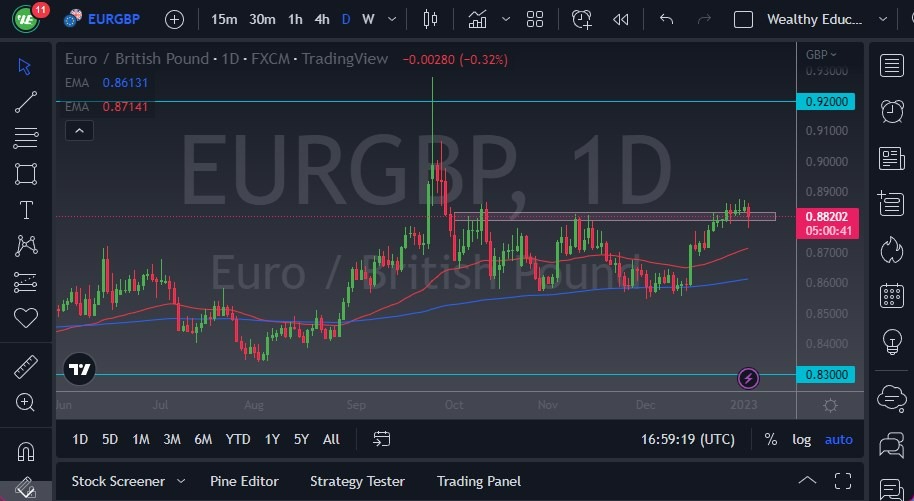914x501 pixels.
Task: Click the lightning event marker on chart
Action: (748, 379)
